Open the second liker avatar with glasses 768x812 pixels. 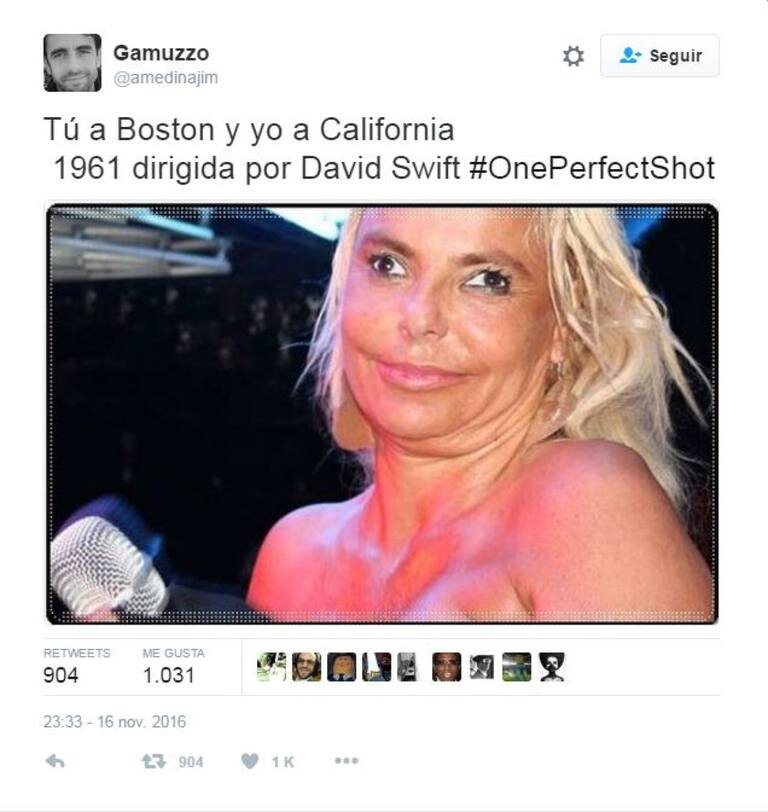[307, 667]
